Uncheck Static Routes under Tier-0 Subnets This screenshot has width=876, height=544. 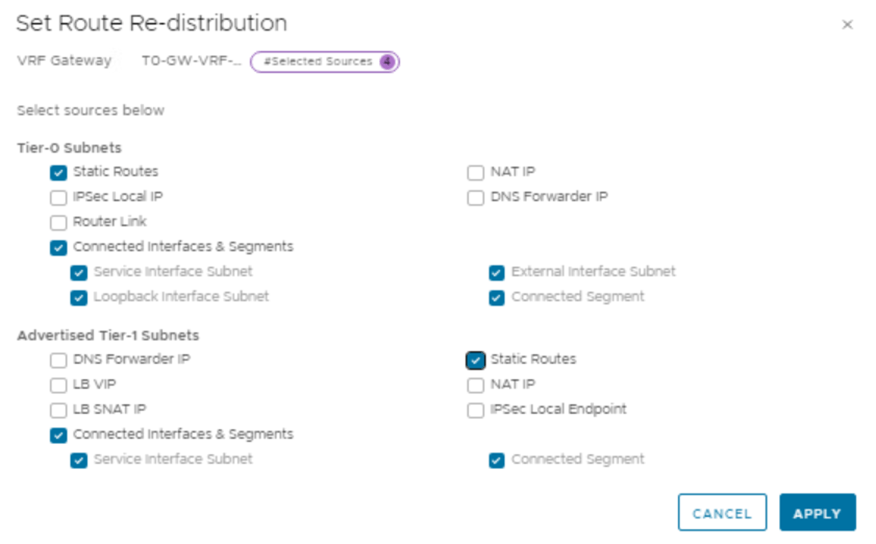[59, 172]
